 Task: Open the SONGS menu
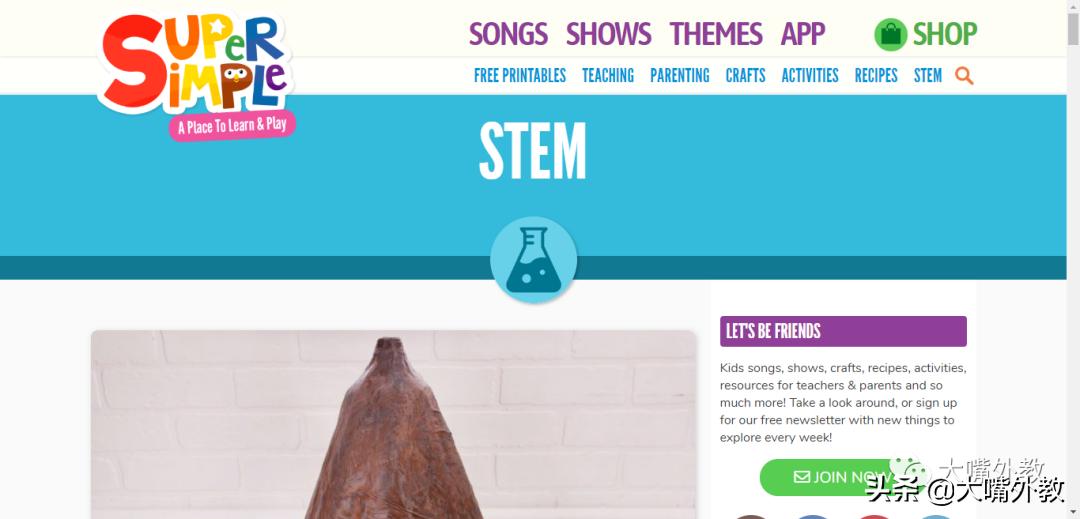click(508, 34)
